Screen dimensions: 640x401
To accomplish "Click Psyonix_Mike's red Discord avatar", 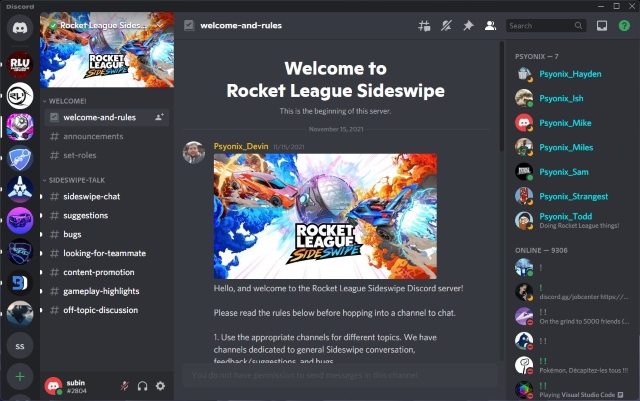I will click(524, 123).
